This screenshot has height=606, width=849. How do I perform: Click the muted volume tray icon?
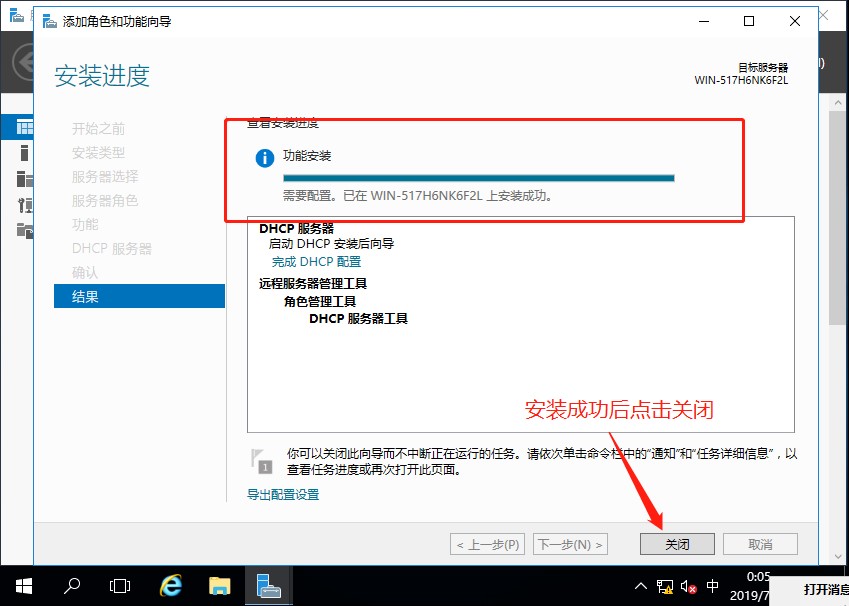688,587
